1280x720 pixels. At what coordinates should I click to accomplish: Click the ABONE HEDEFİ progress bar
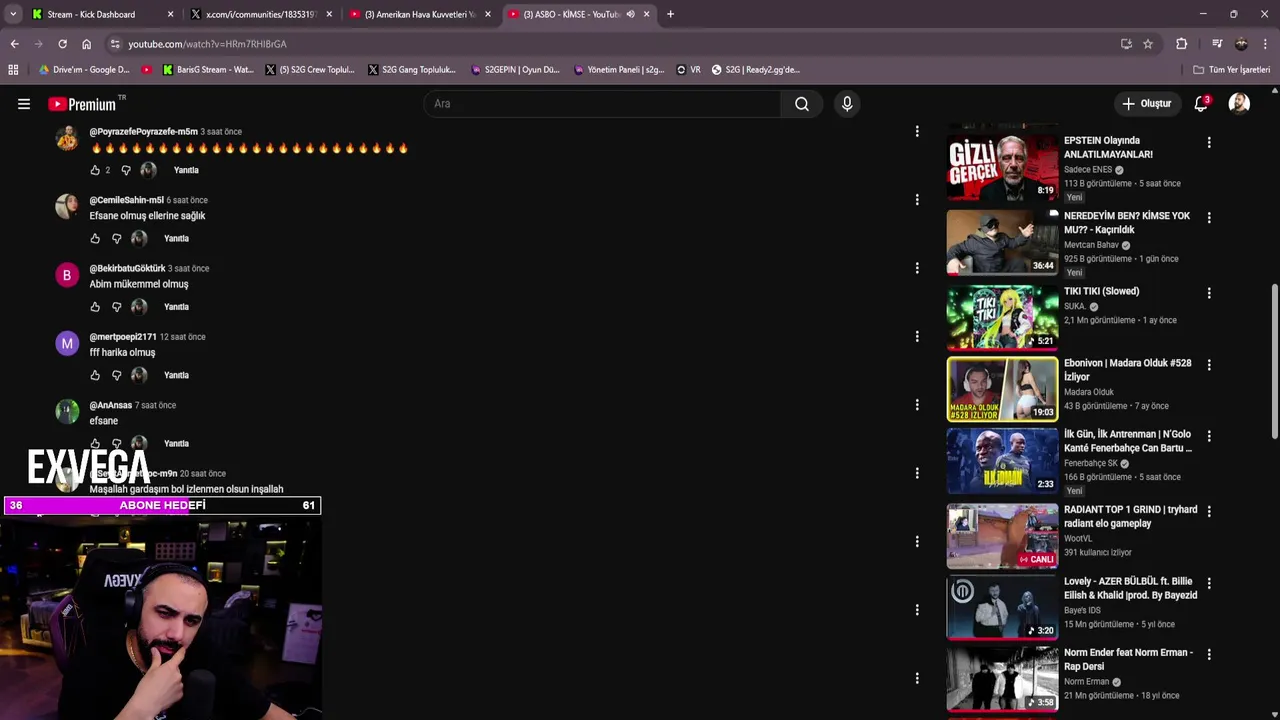point(162,505)
